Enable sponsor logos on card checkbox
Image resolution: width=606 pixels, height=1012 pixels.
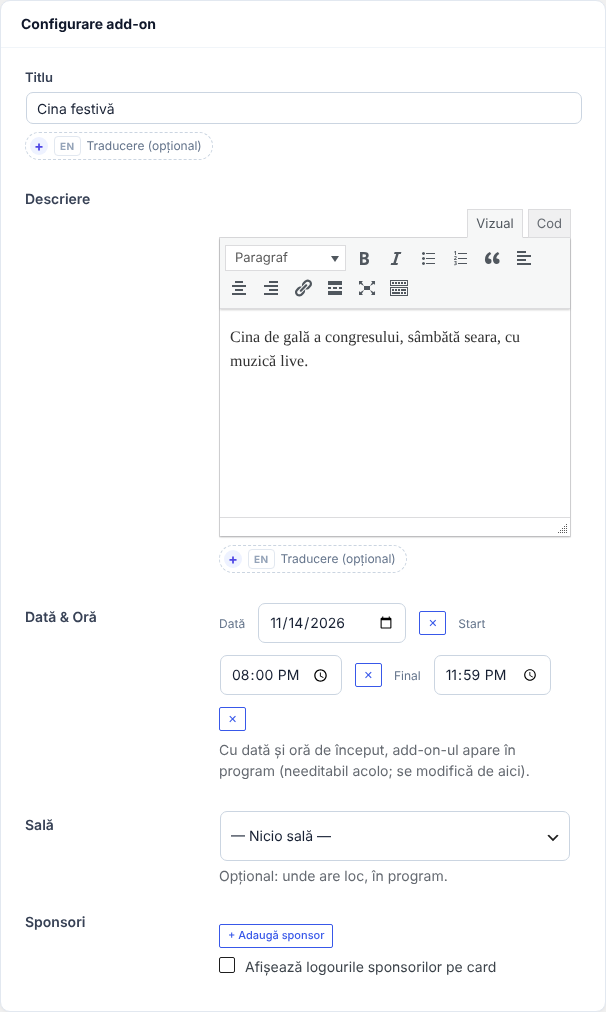point(227,966)
